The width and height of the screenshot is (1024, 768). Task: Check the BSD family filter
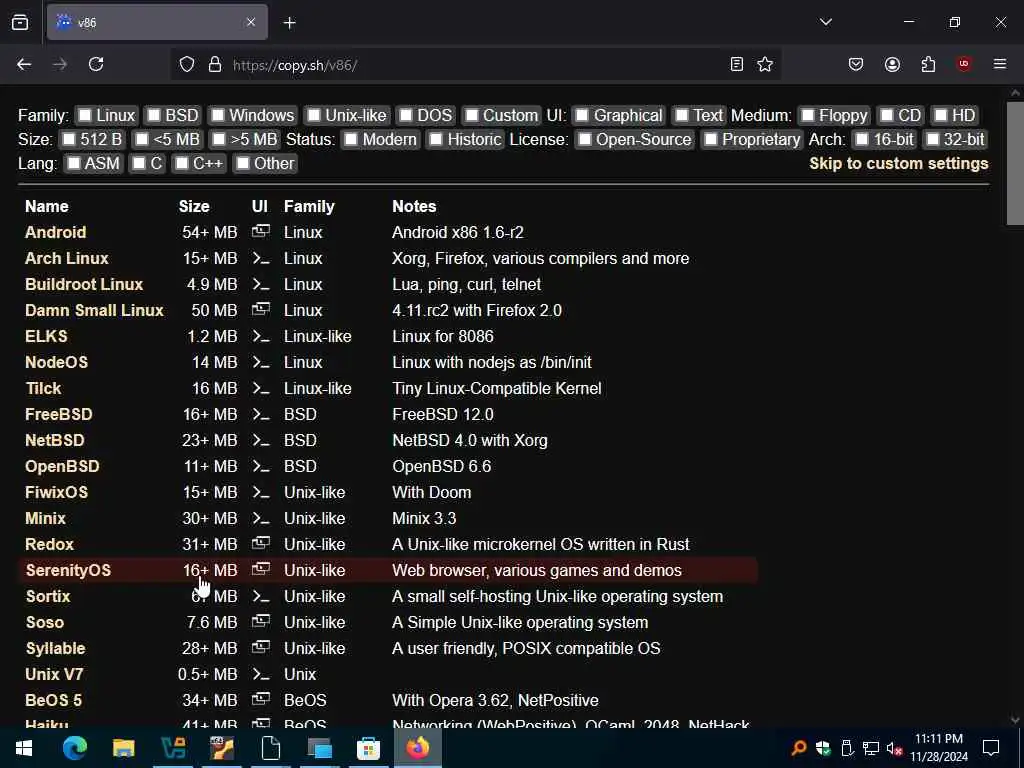click(x=153, y=116)
